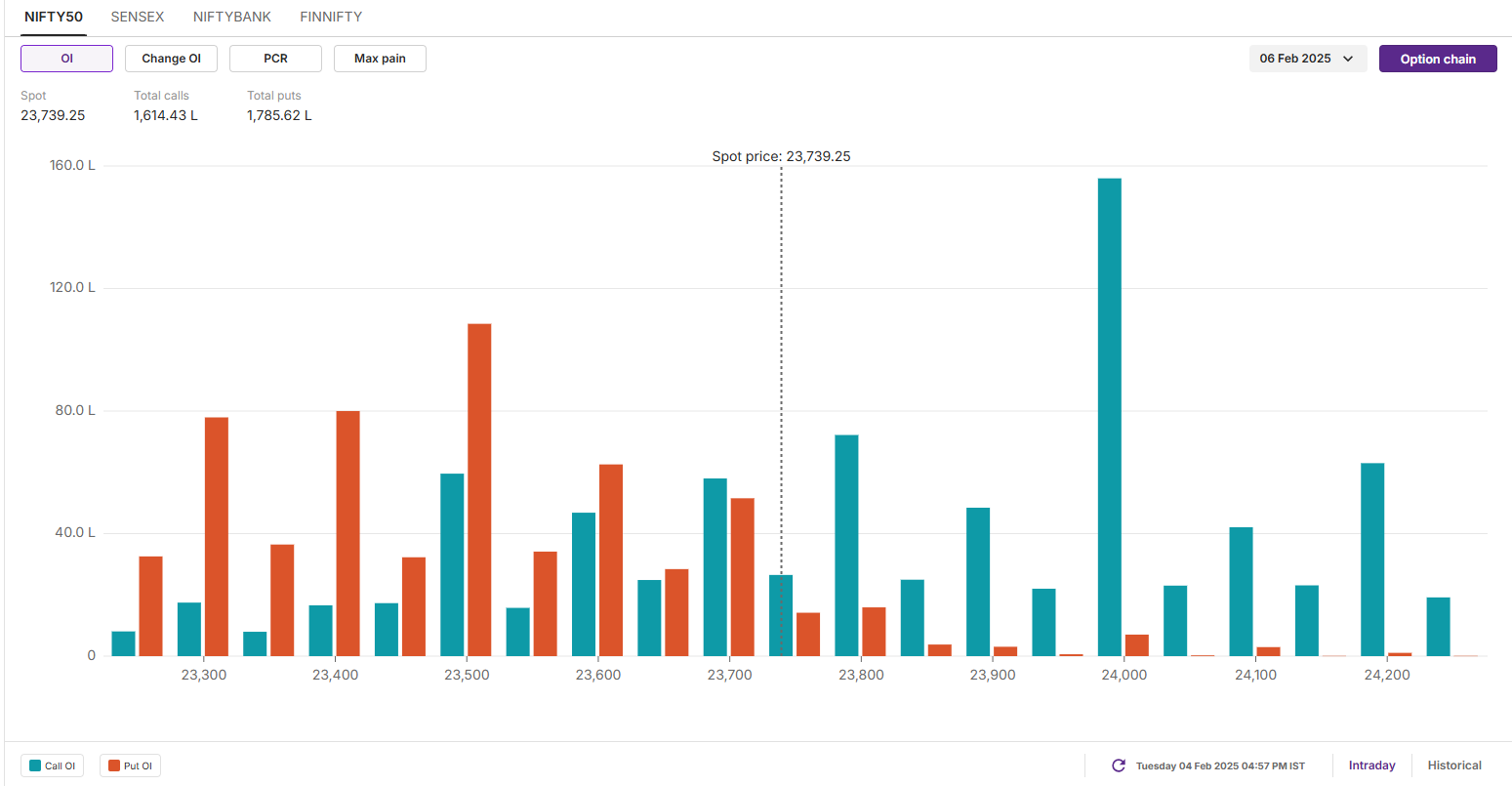Click Total calls value 1,614.43 L
Screen dimensions: 1512x786
pyautogui.click(x=166, y=115)
